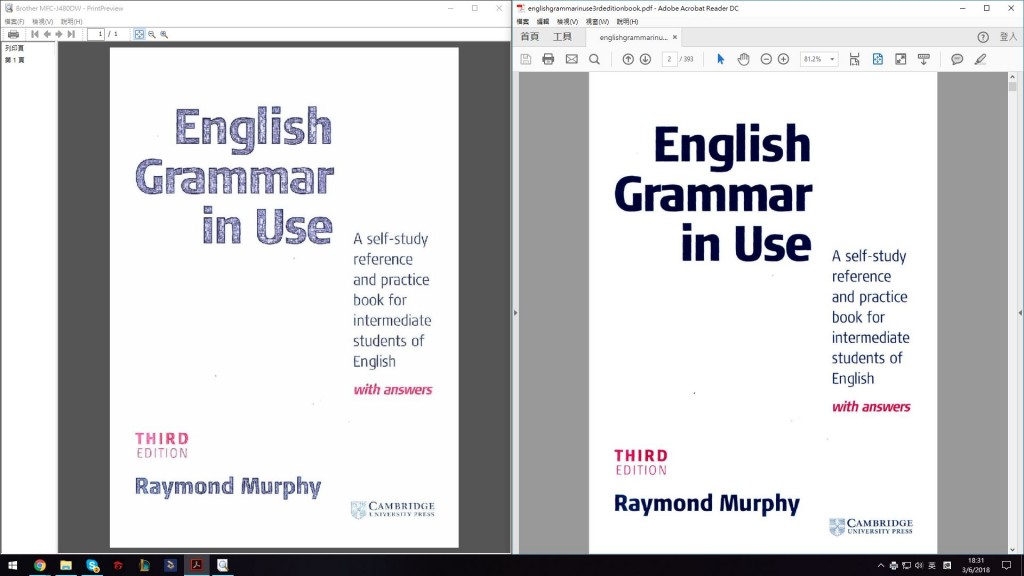1024x576 pixels.
Task: Click Acrobat help question mark icon
Action: (x=983, y=37)
